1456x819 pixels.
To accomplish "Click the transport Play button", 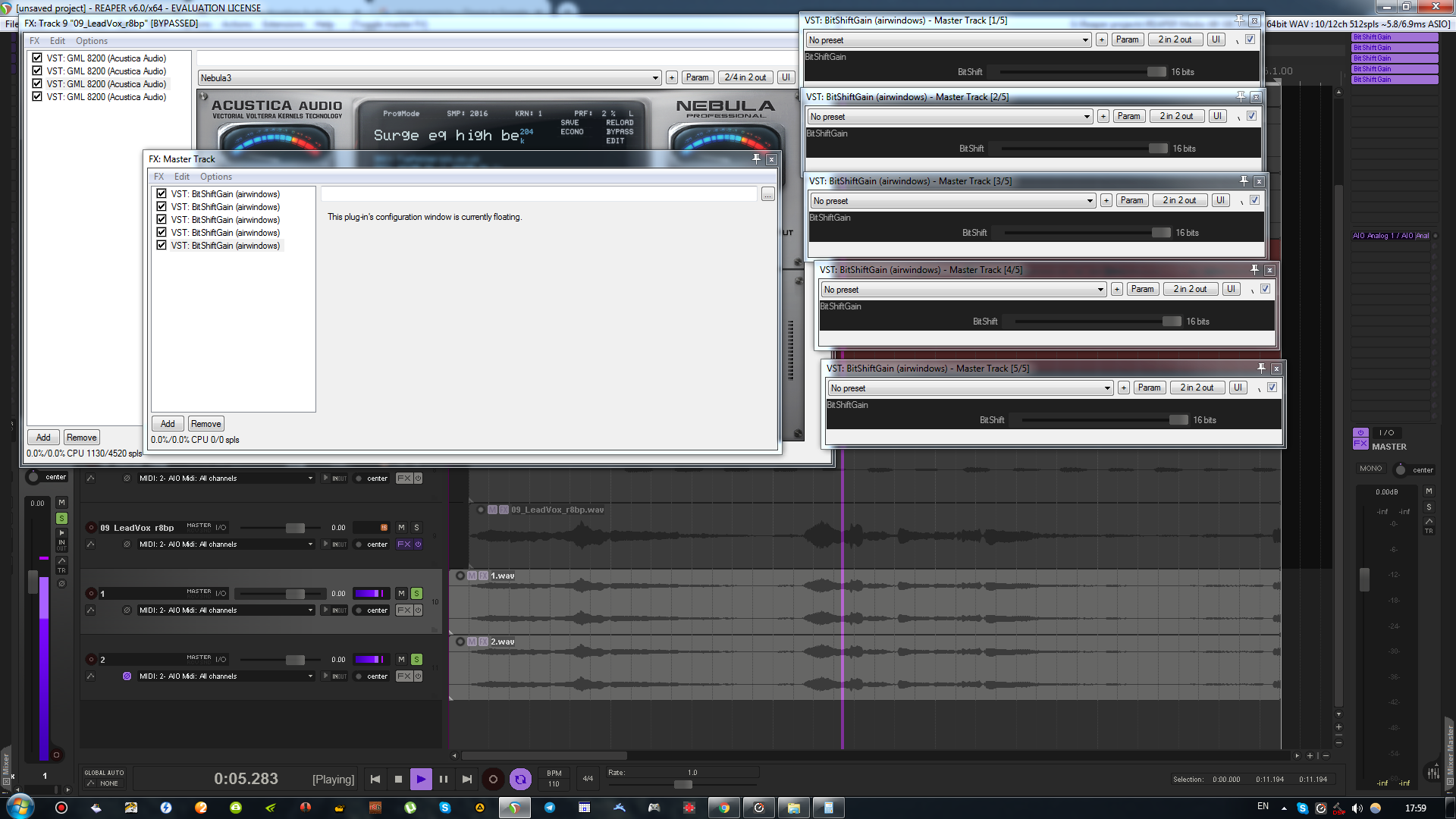I will point(421,779).
